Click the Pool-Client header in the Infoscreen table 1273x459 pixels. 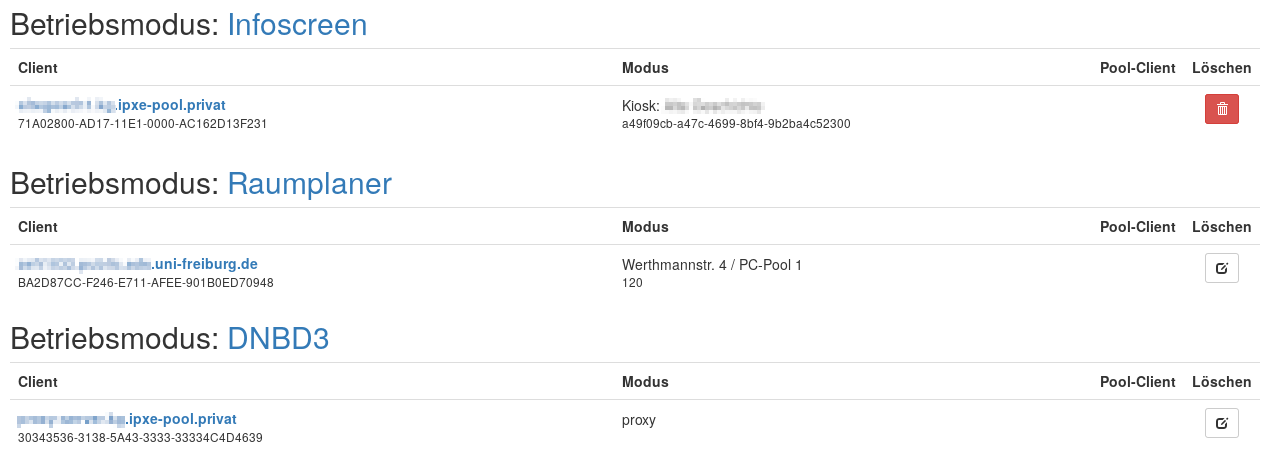click(1137, 68)
